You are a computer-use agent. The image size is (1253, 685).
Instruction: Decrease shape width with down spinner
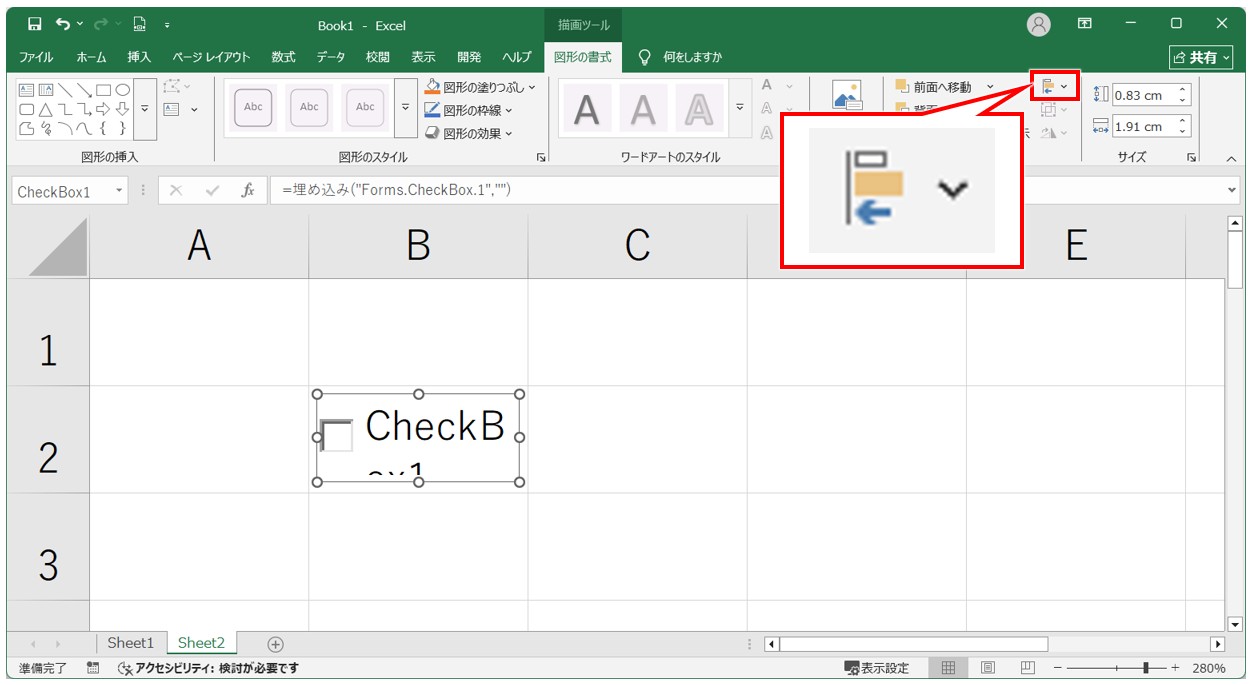[x=1183, y=132]
